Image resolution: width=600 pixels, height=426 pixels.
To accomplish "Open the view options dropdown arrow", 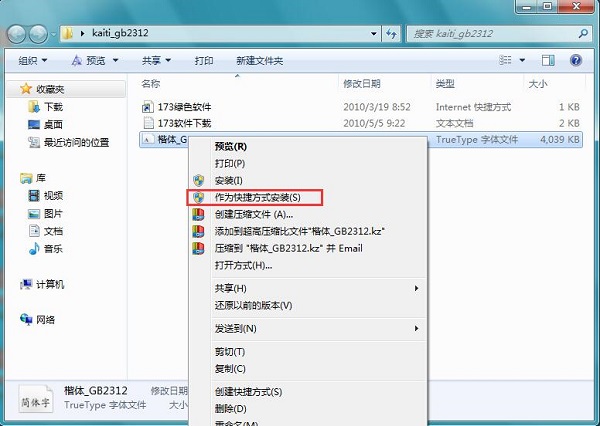I will coord(522,60).
